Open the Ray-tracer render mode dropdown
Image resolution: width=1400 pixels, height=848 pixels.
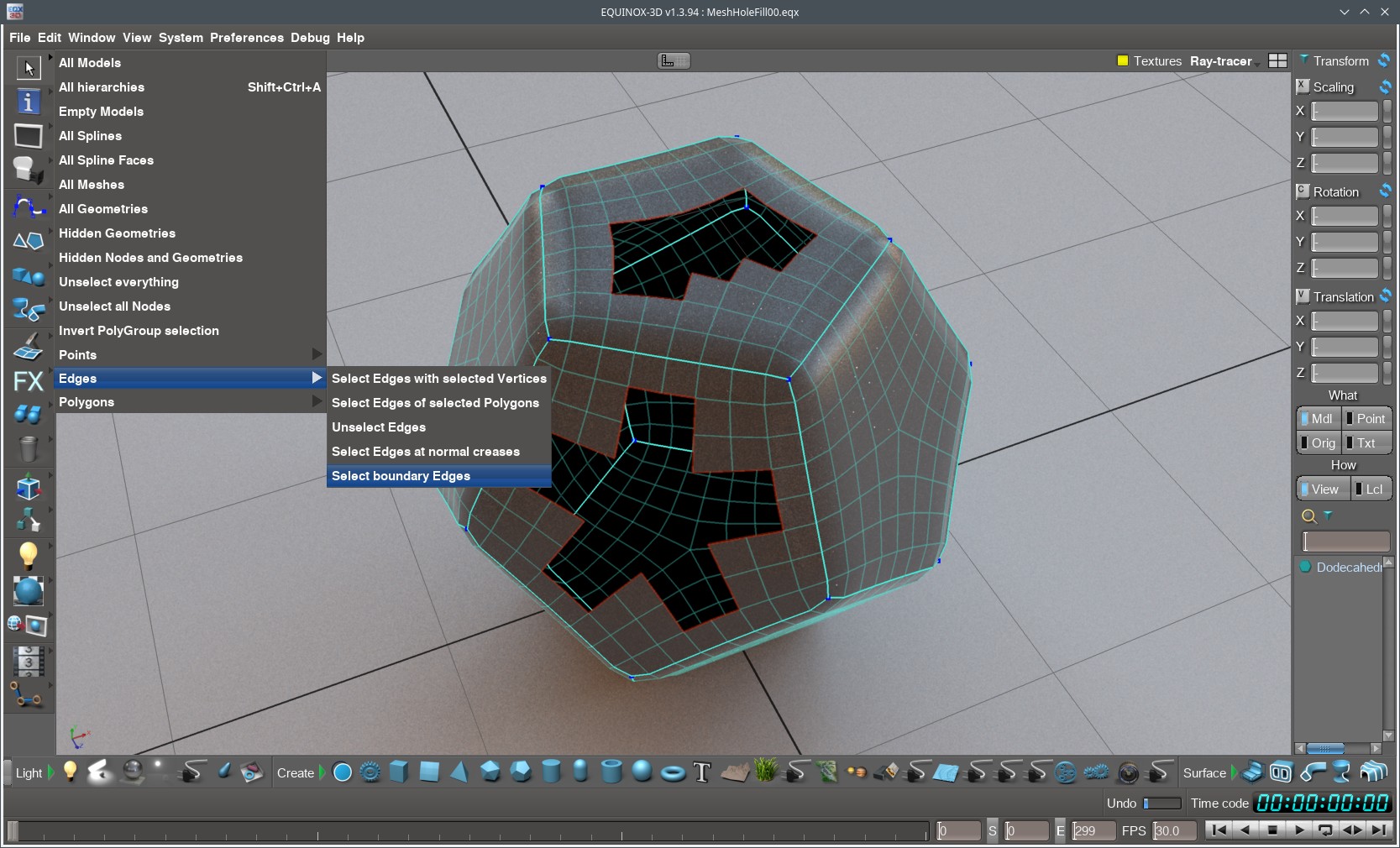coord(1222,61)
